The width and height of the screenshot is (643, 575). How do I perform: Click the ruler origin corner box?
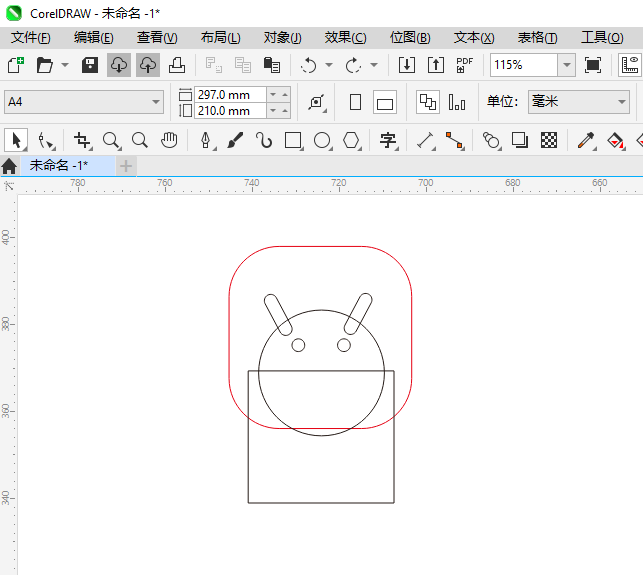coord(9,186)
